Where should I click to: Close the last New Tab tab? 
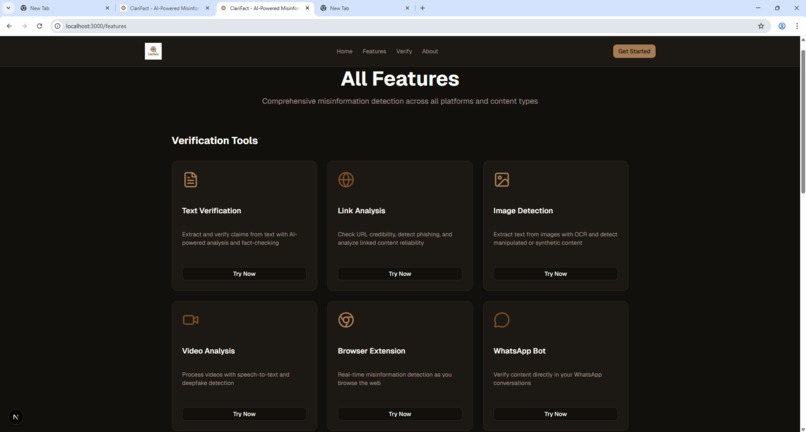(407, 8)
